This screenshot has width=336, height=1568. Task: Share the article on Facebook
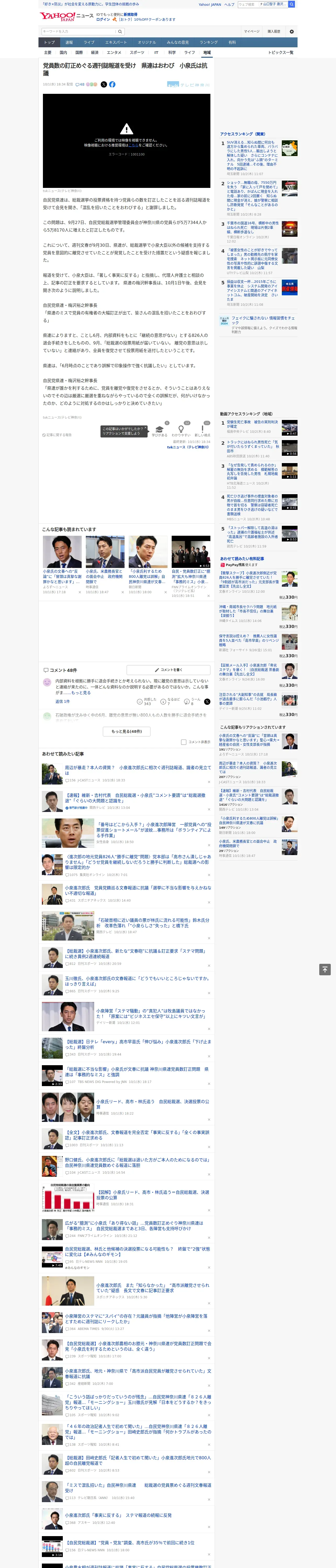click(x=112, y=85)
